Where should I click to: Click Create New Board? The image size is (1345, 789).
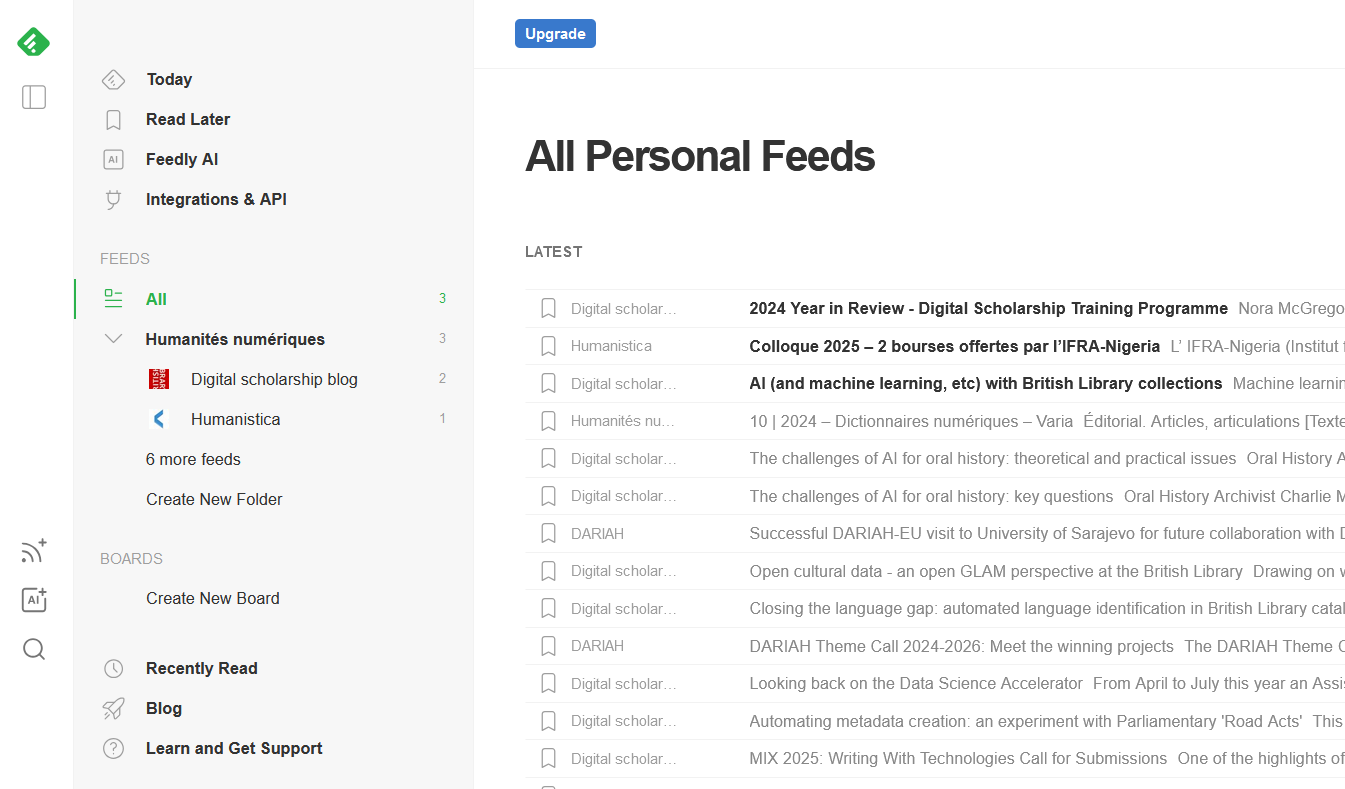213,598
